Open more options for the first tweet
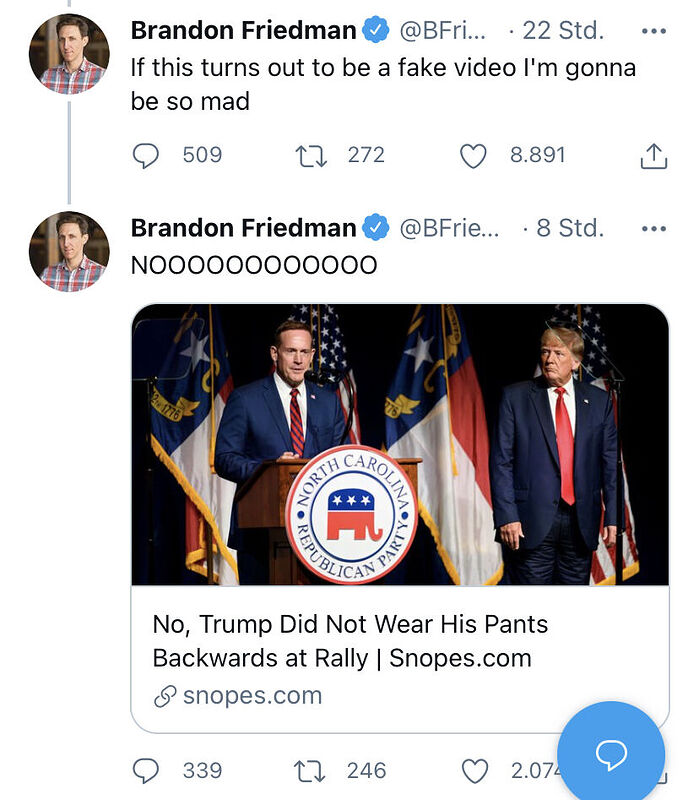 653,31
